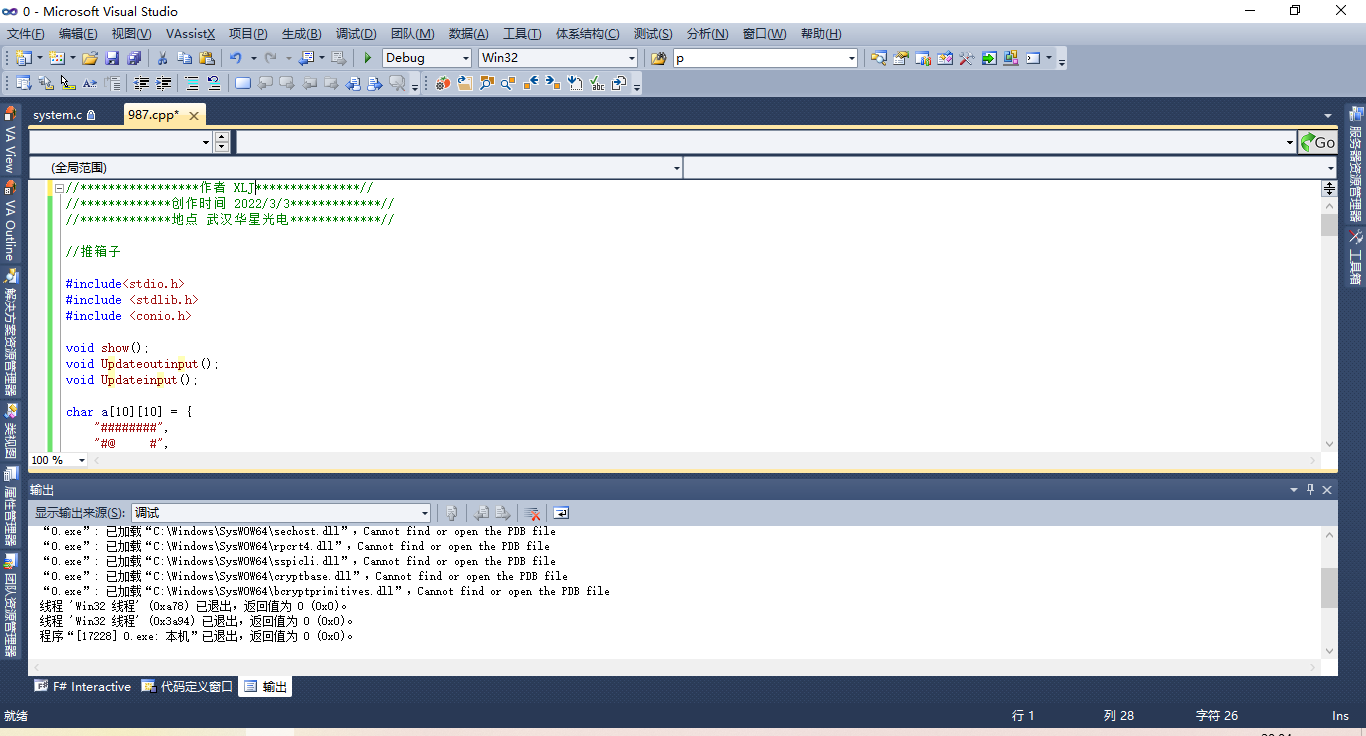
Task: Click the Start Page green-arrow icon
Action: [989, 58]
